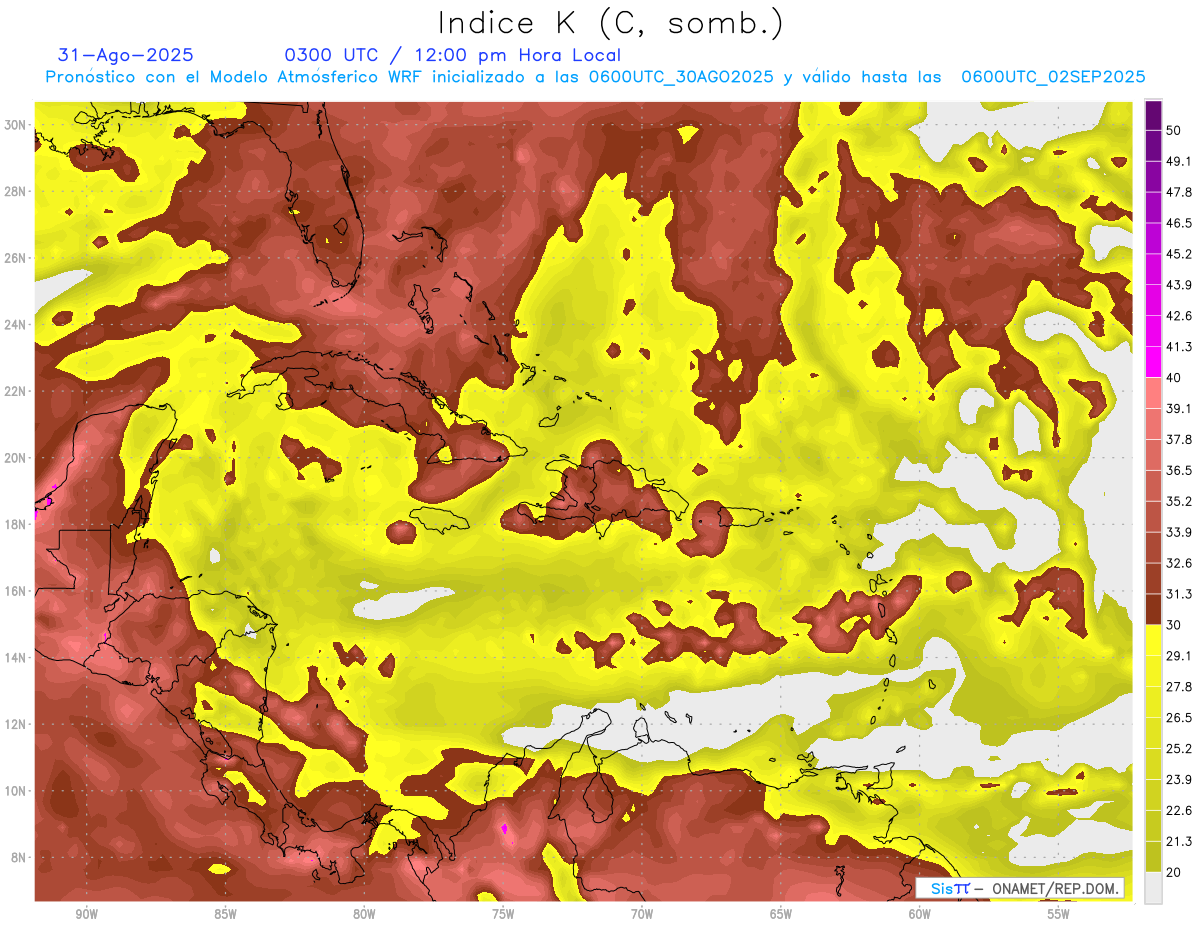The height and width of the screenshot is (927, 1200).
Task: Click the color bar value 35.2
Action: (1179, 501)
